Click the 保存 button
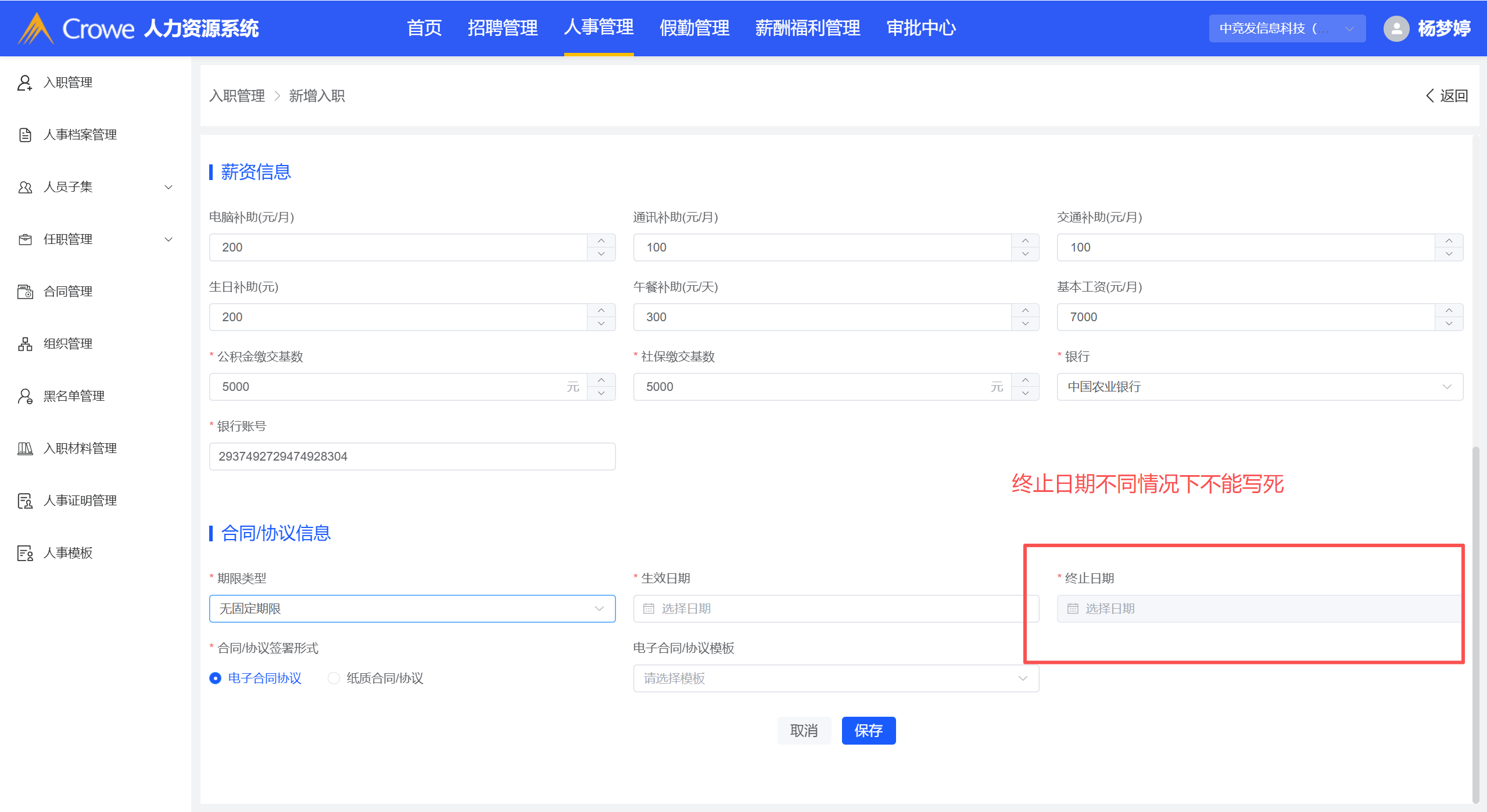The width and height of the screenshot is (1487, 812). (x=868, y=730)
